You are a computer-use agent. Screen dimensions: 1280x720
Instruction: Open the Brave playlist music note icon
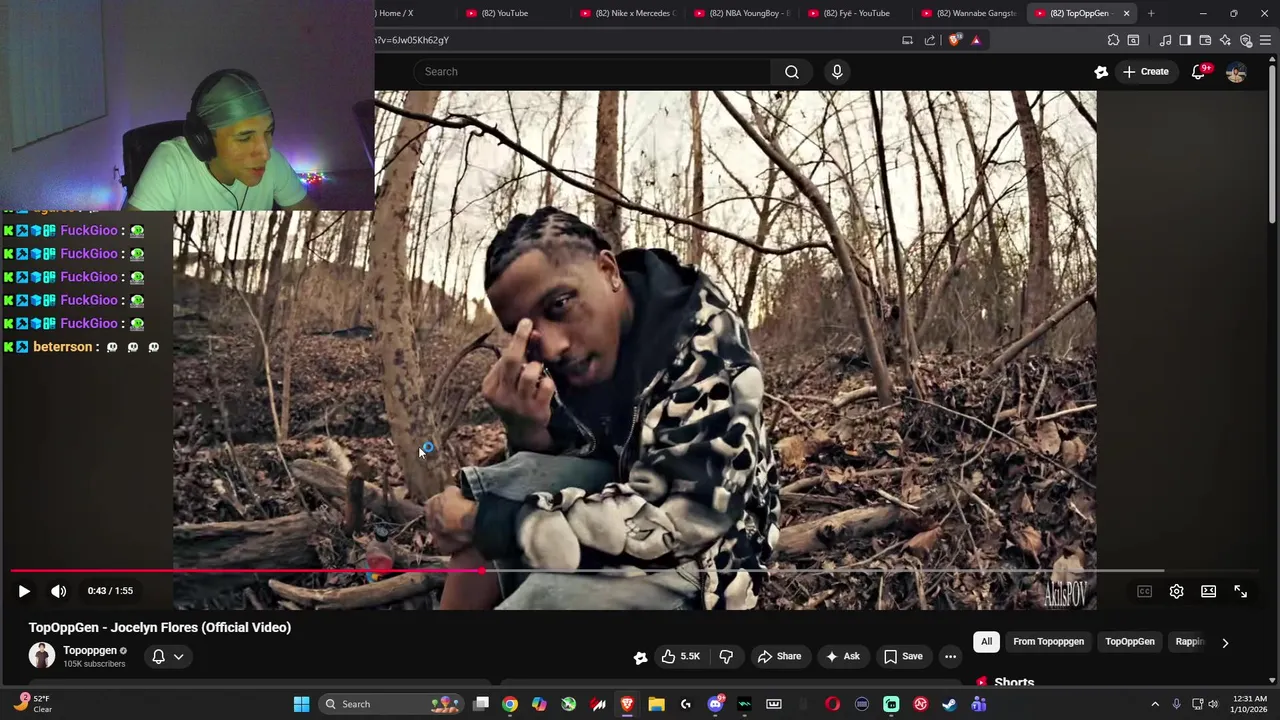point(1165,40)
